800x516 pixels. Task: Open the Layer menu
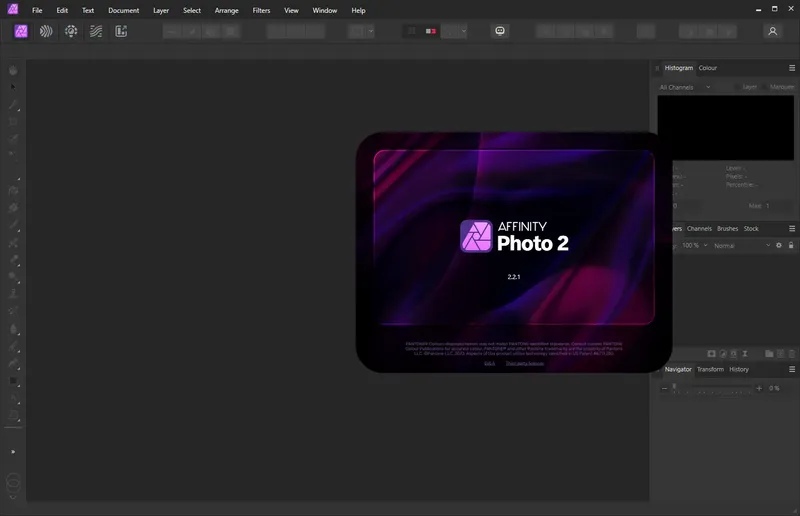(161, 10)
